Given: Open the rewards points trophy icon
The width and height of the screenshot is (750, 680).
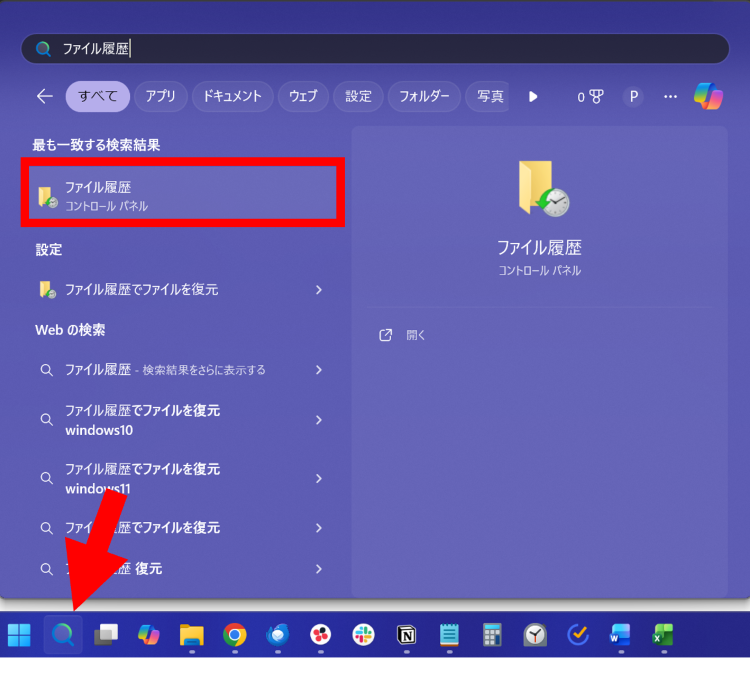Looking at the screenshot, I should pyautogui.click(x=590, y=97).
